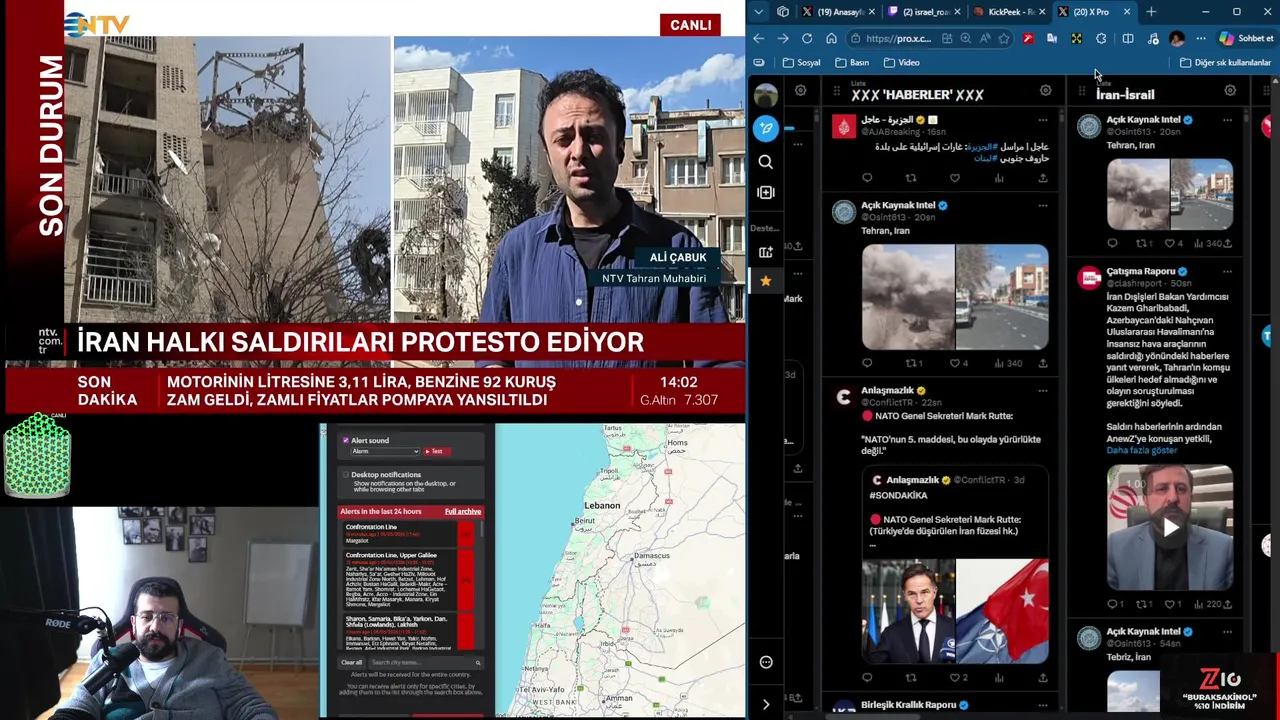This screenshot has height=720, width=1280.
Task: Open Mark Rutte NATO image thumbnail
Action: tap(908, 610)
